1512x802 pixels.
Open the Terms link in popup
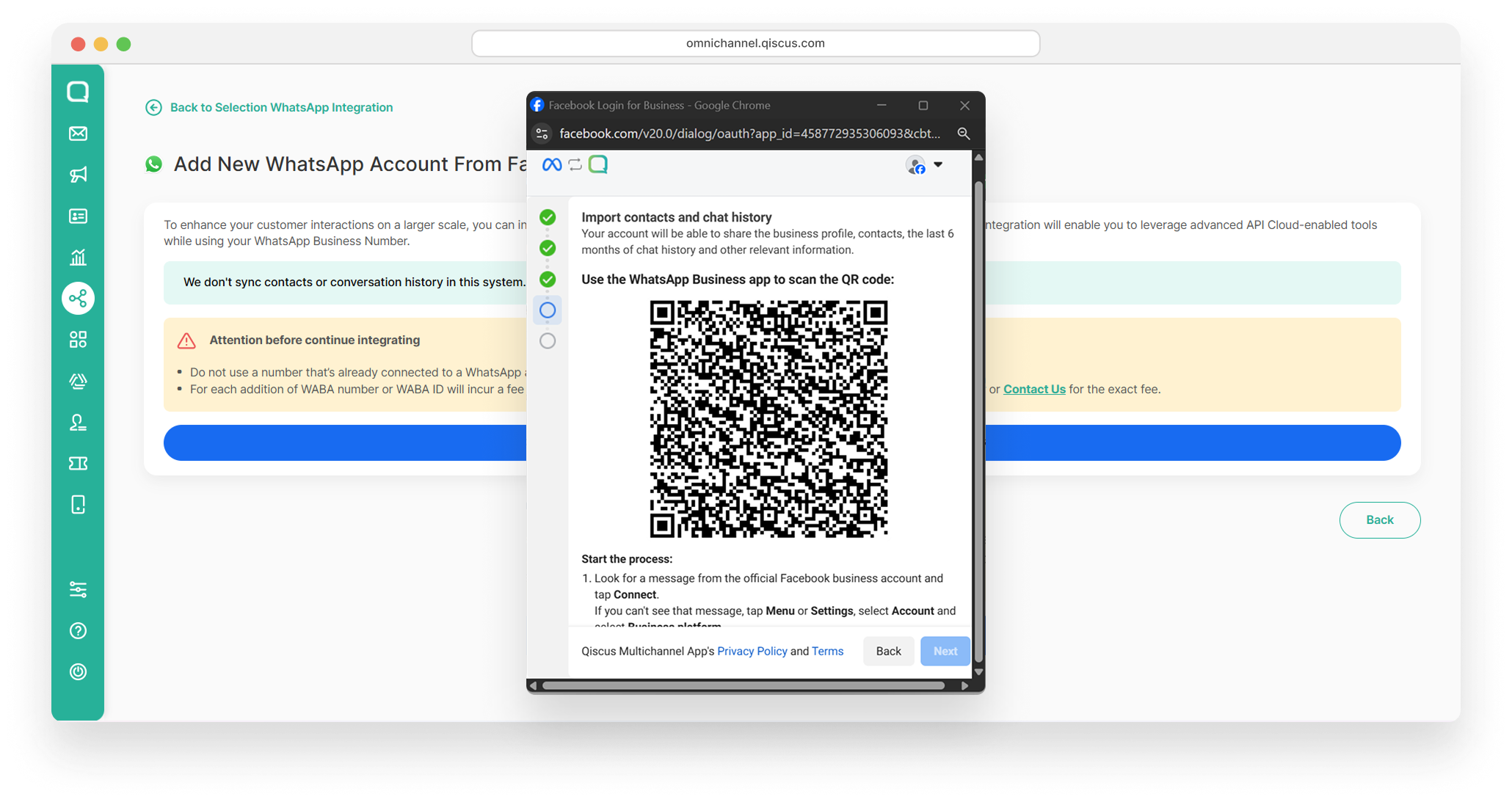point(827,651)
